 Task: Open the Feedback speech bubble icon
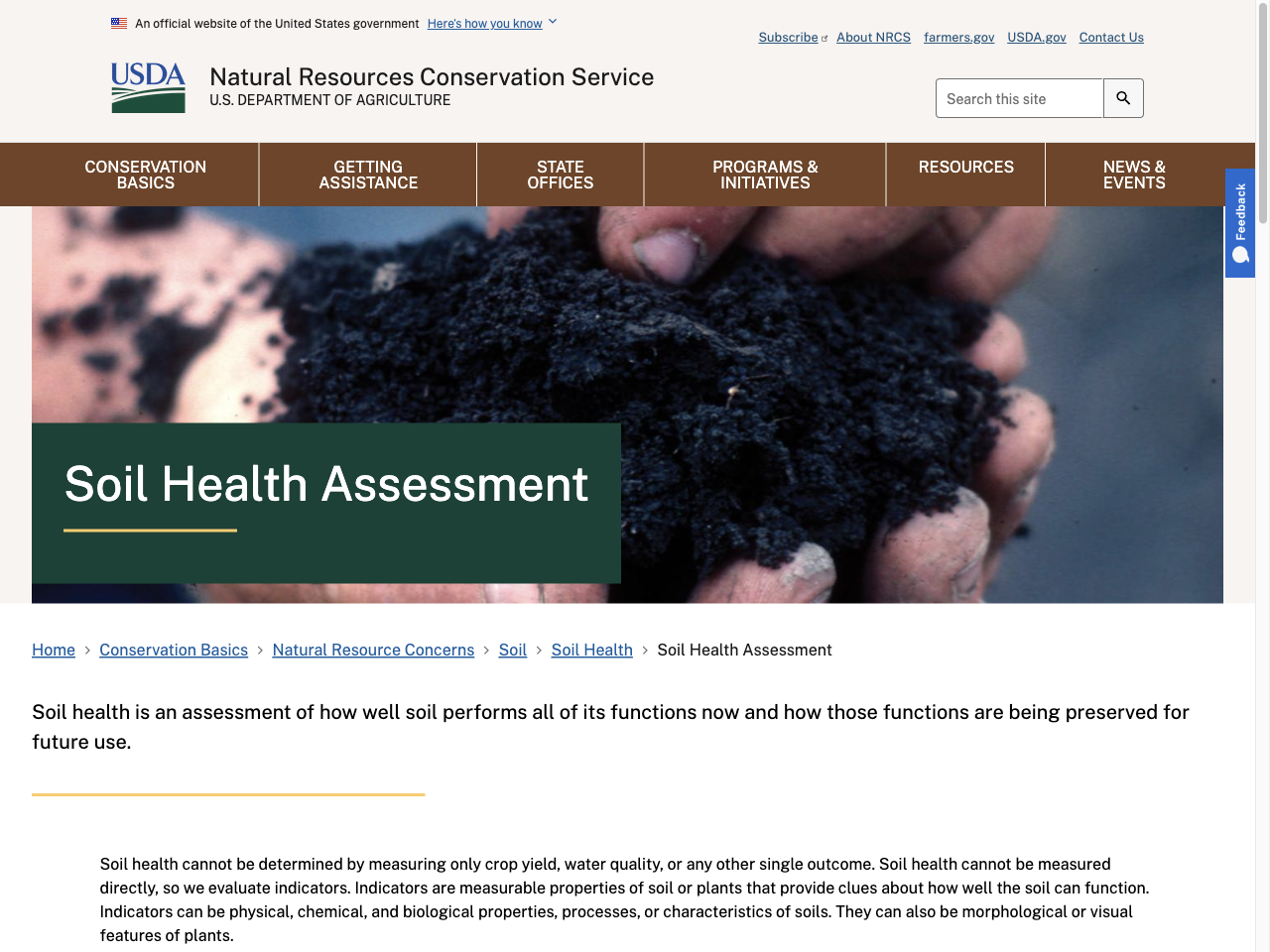click(1239, 254)
